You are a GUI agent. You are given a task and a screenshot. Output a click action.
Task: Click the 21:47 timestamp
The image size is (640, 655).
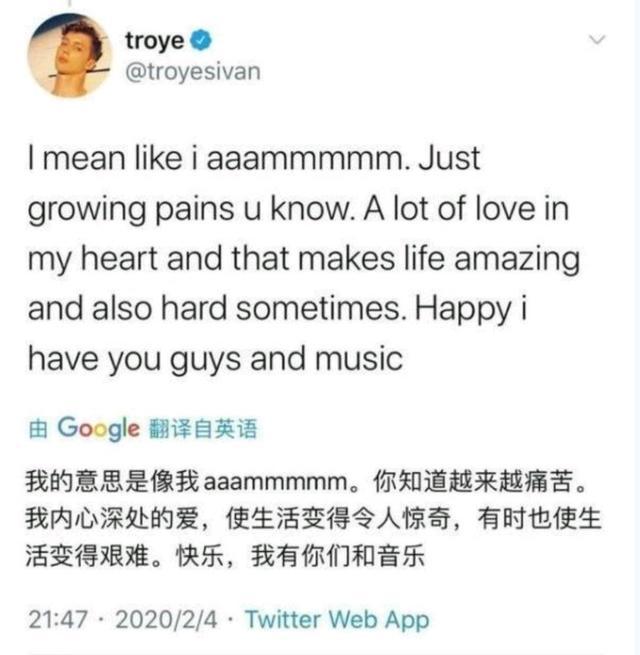click(x=58, y=619)
